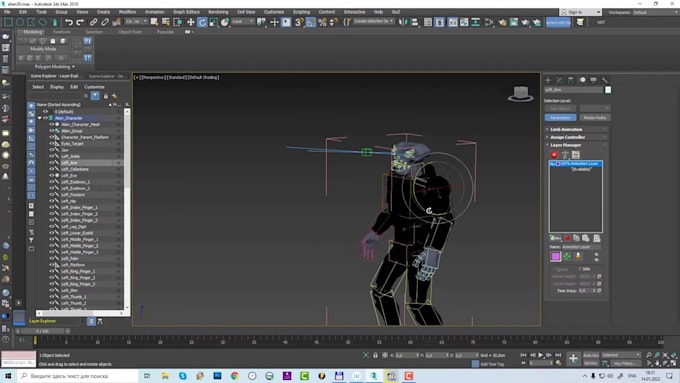
Task: Click the Redo arrow in main toolbar
Action: click(80, 22)
